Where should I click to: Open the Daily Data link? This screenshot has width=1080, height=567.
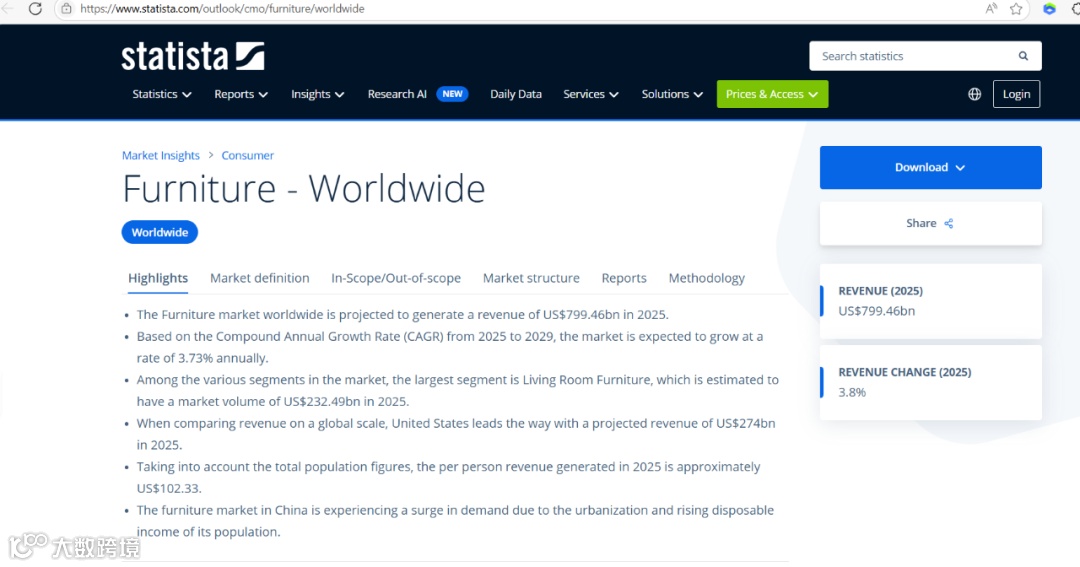516,94
